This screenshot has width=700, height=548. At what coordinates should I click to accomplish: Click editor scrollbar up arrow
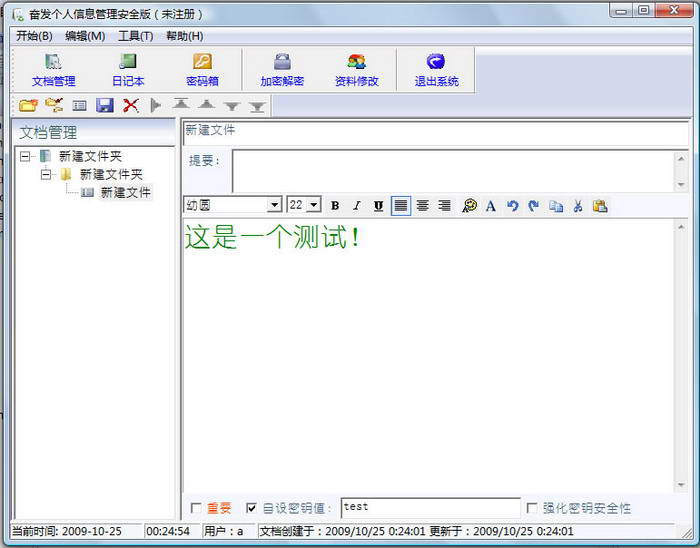681,227
